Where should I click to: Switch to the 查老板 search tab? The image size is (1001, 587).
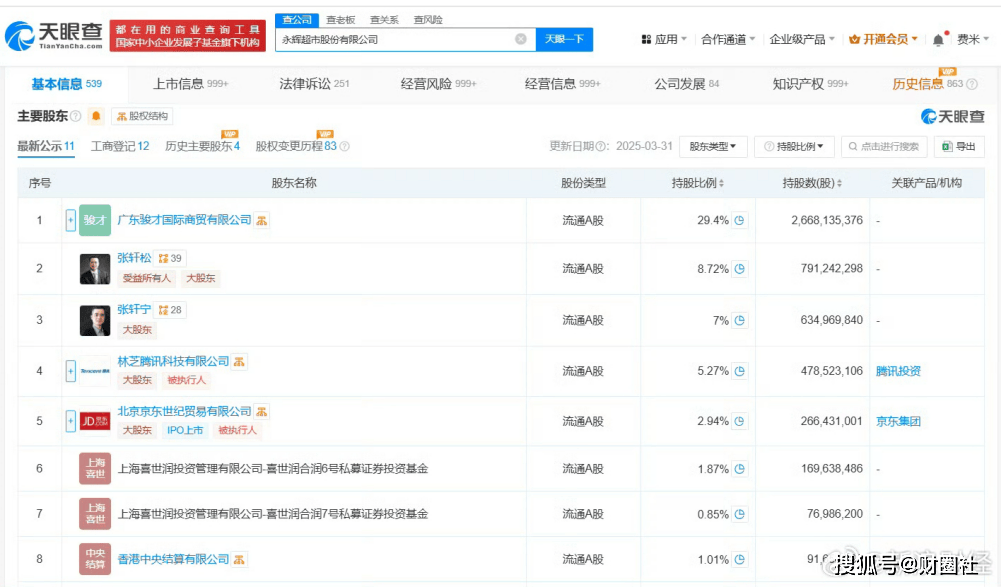340,20
